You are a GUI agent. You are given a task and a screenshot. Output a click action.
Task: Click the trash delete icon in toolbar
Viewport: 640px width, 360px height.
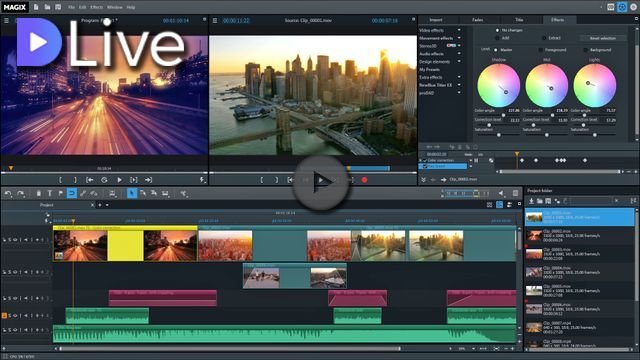38,193
